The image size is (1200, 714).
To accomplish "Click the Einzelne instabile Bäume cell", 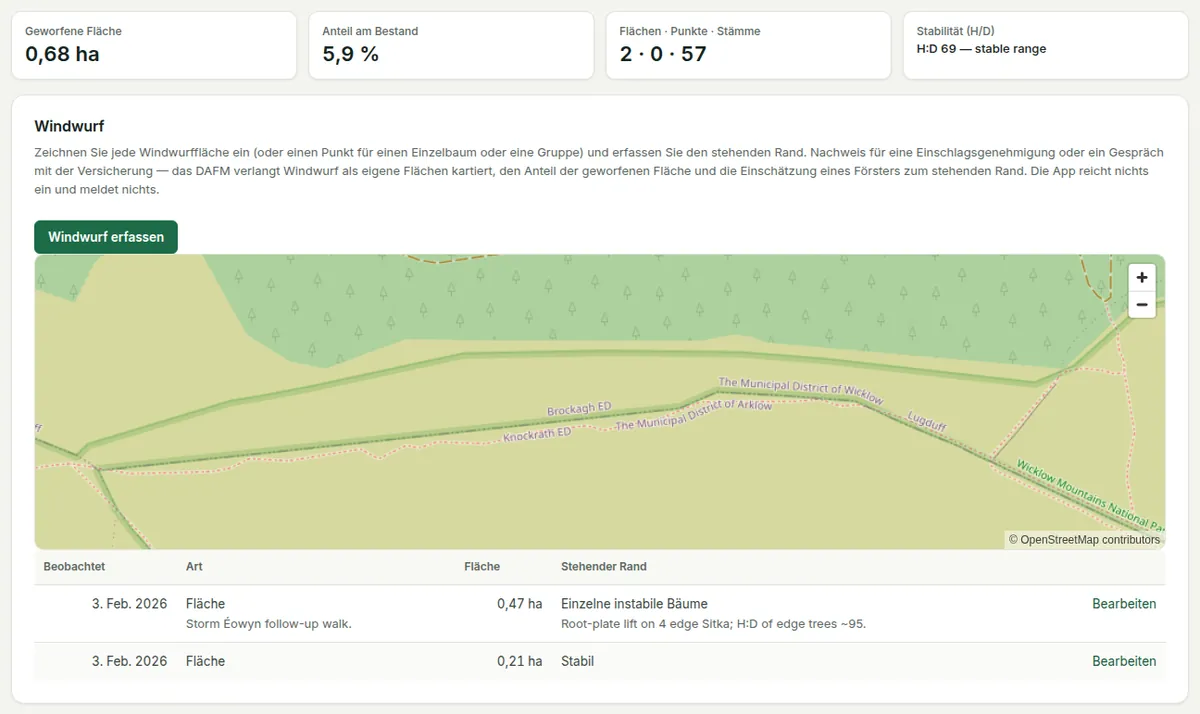I will click(x=634, y=604).
